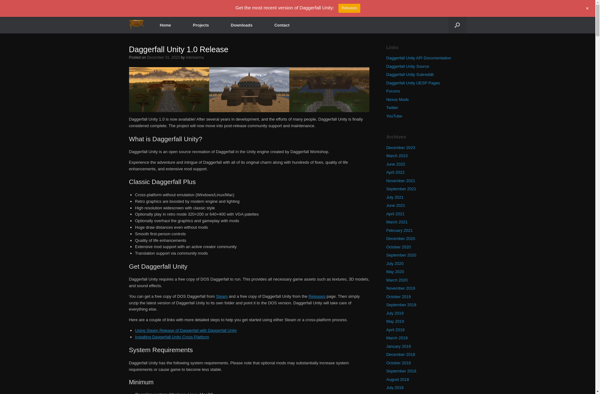Screen dimensions: 600x394
Task: Open the December 2018 archive
Action: tap(400, 355)
